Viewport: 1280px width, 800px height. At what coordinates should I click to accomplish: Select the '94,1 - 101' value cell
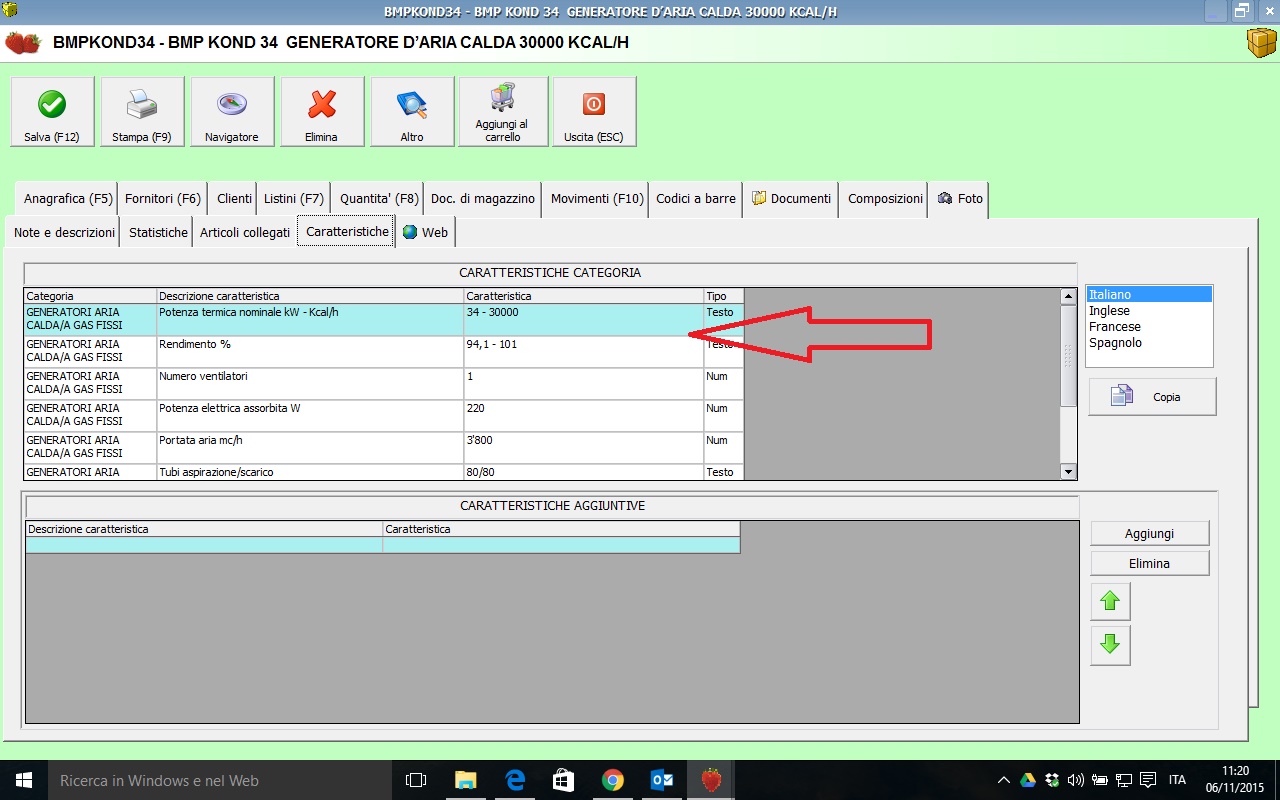(584, 352)
